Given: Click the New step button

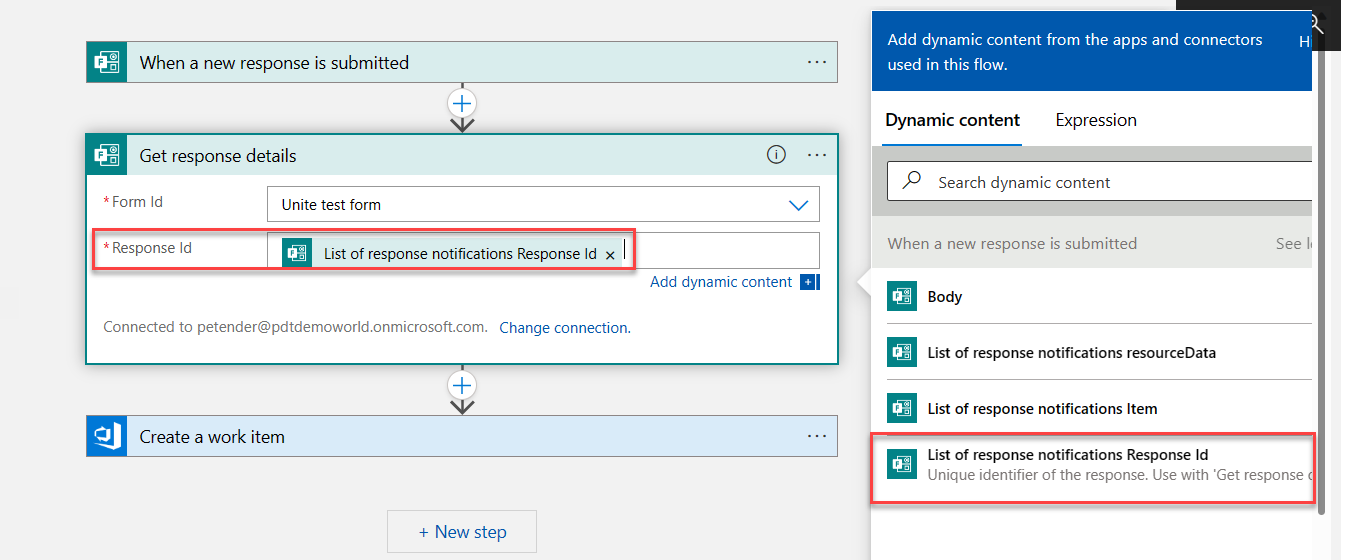Looking at the screenshot, I should click(x=462, y=532).
